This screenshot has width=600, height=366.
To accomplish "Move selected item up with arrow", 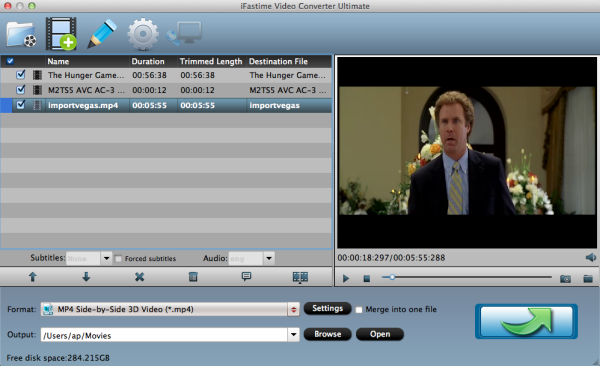I will coord(33,277).
